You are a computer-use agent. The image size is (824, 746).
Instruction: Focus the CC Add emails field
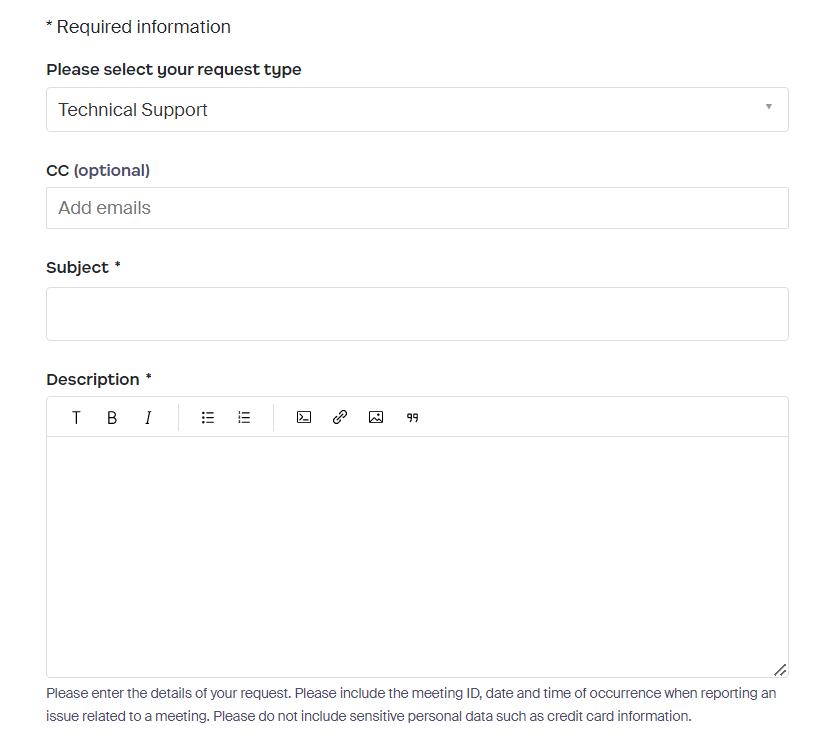coord(416,208)
